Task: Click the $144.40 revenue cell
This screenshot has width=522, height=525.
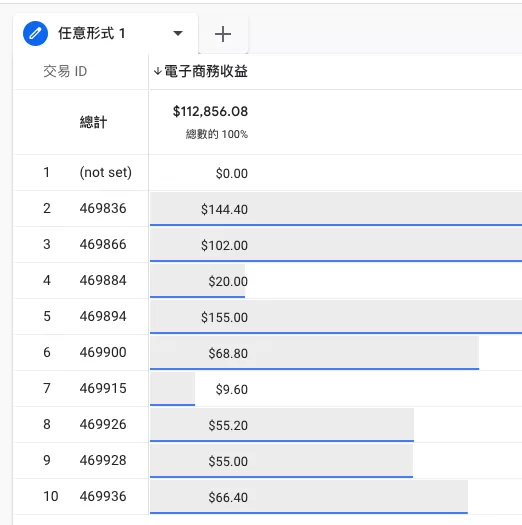Action: point(224,210)
